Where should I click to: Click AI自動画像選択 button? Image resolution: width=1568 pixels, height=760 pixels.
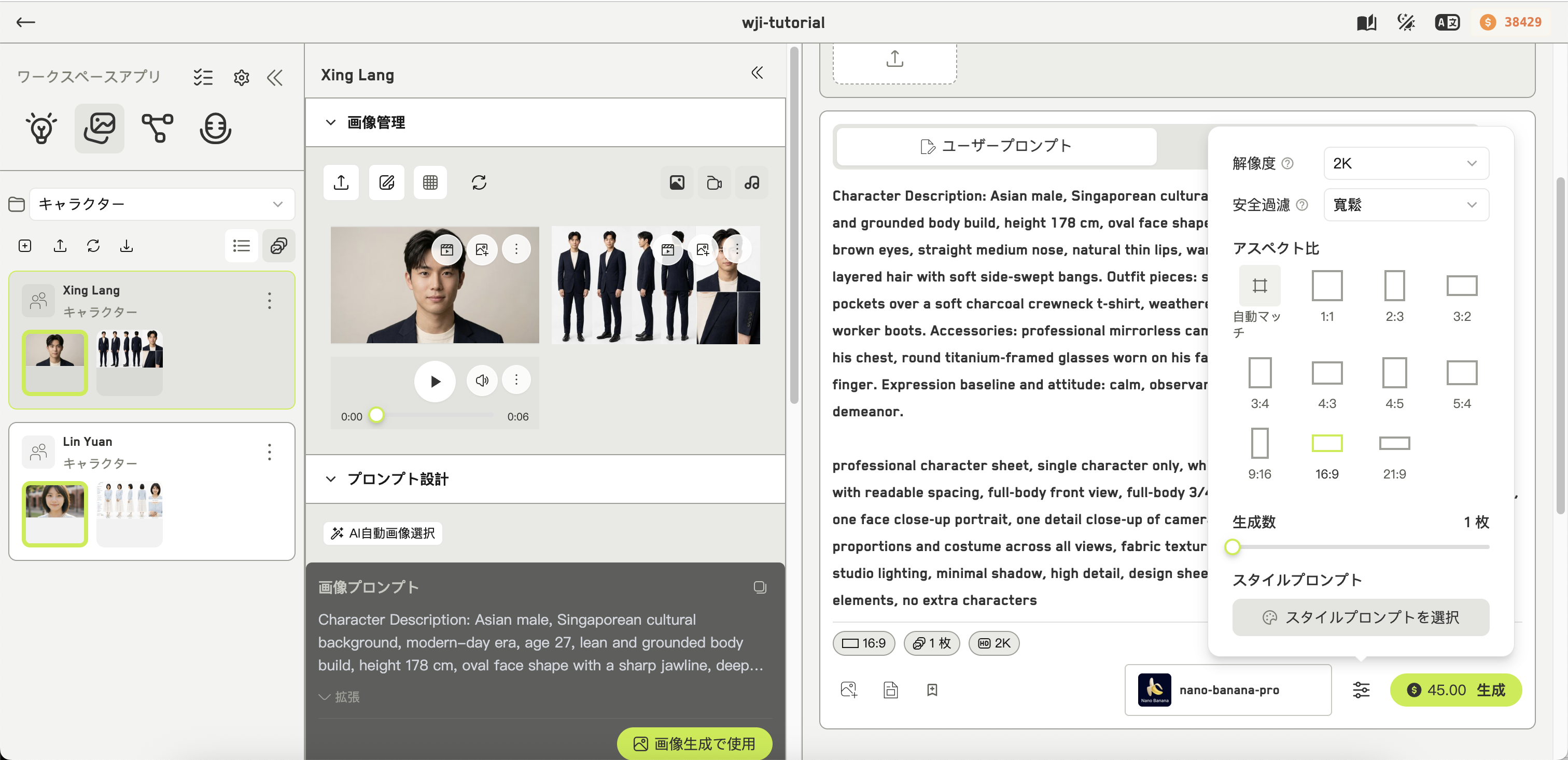383,533
